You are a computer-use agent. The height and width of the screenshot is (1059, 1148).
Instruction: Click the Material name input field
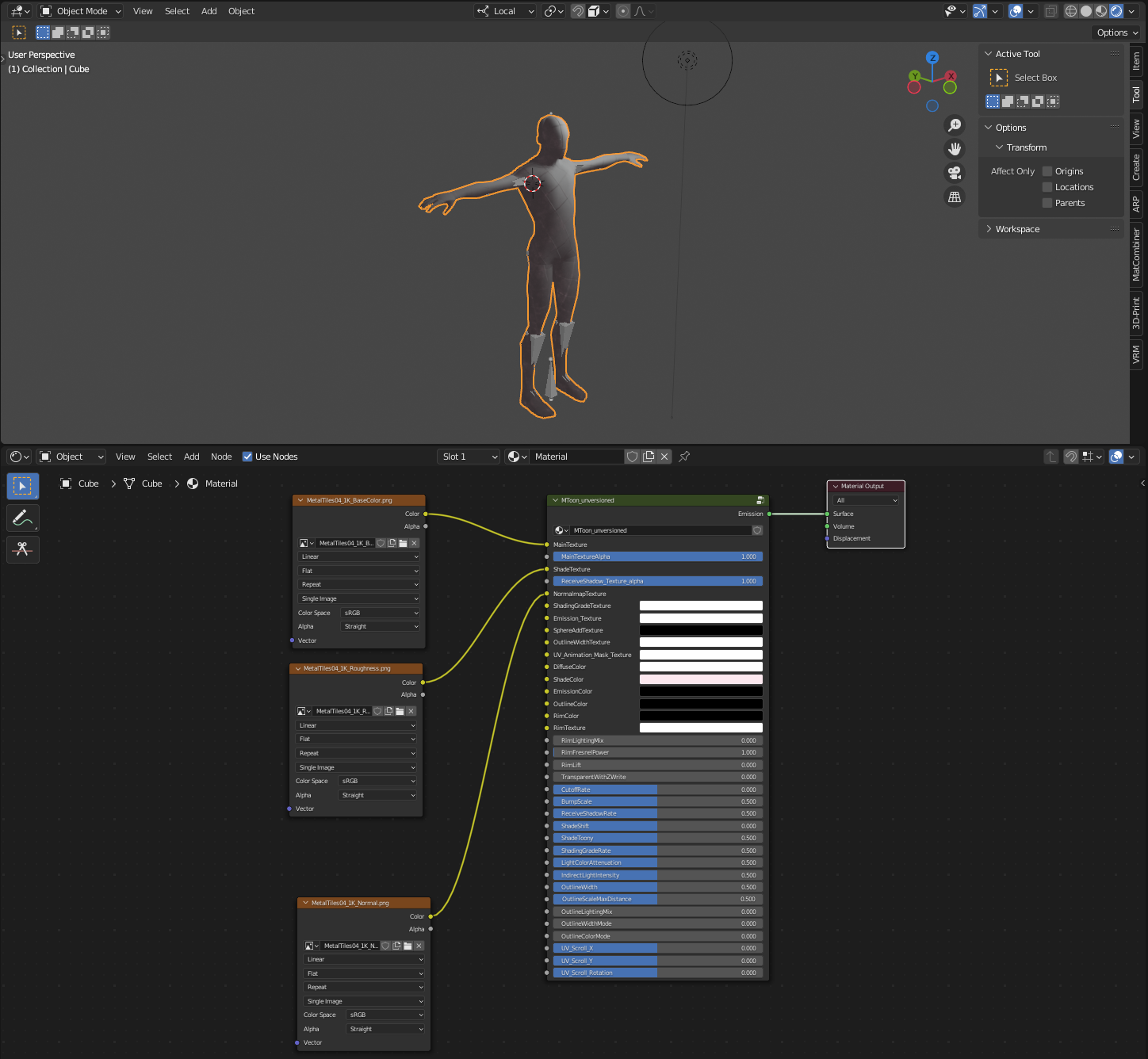click(576, 457)
